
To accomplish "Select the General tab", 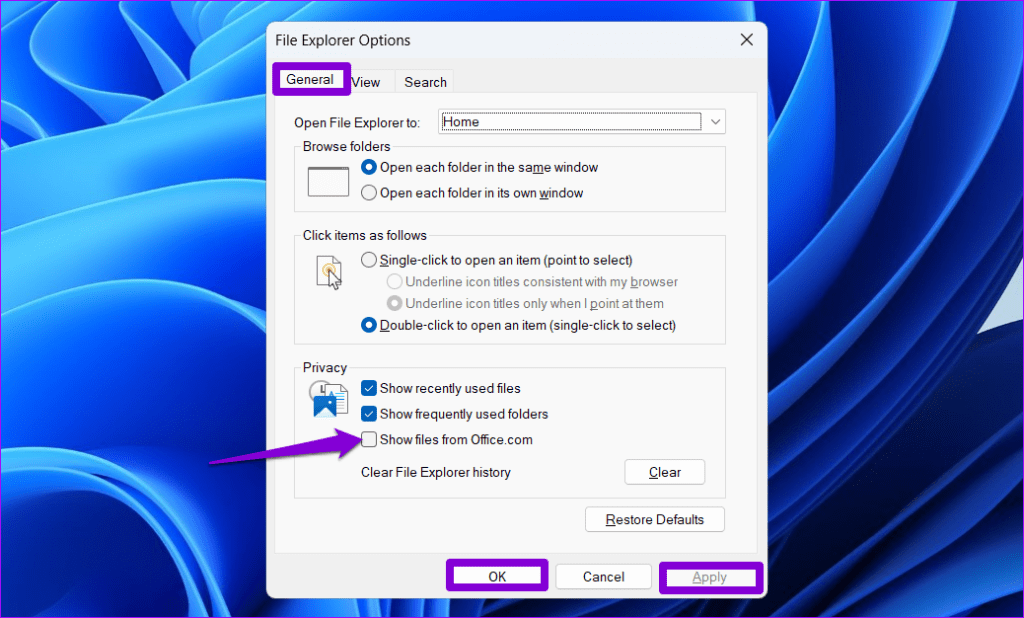I will 310,79.
